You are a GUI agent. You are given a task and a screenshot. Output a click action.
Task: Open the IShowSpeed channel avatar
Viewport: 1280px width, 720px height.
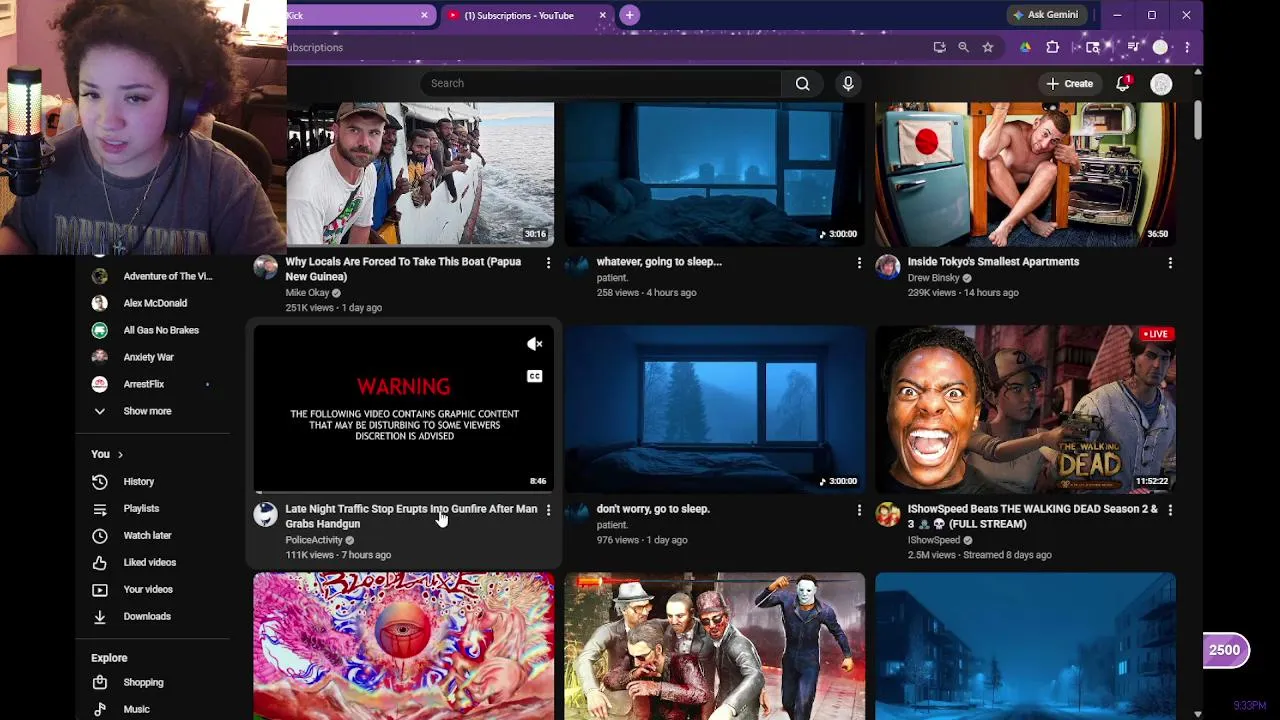888,514
